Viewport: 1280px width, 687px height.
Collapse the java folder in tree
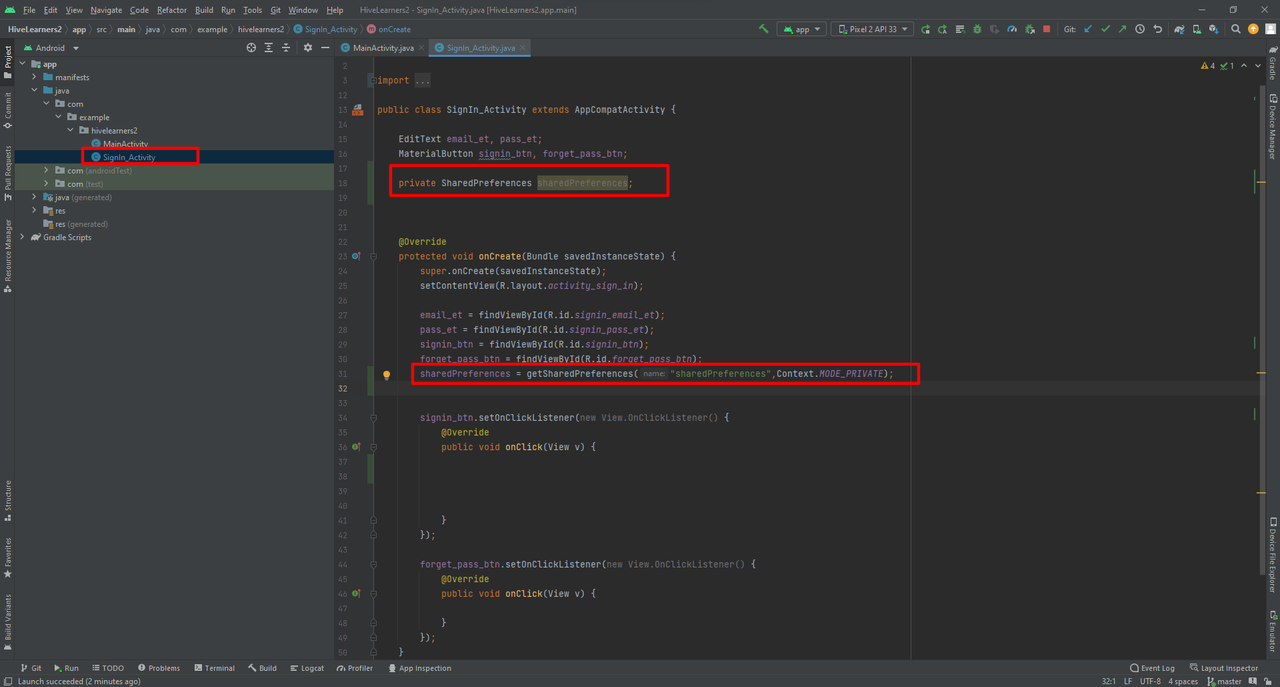pyautogui.click(x=35, y=90)
